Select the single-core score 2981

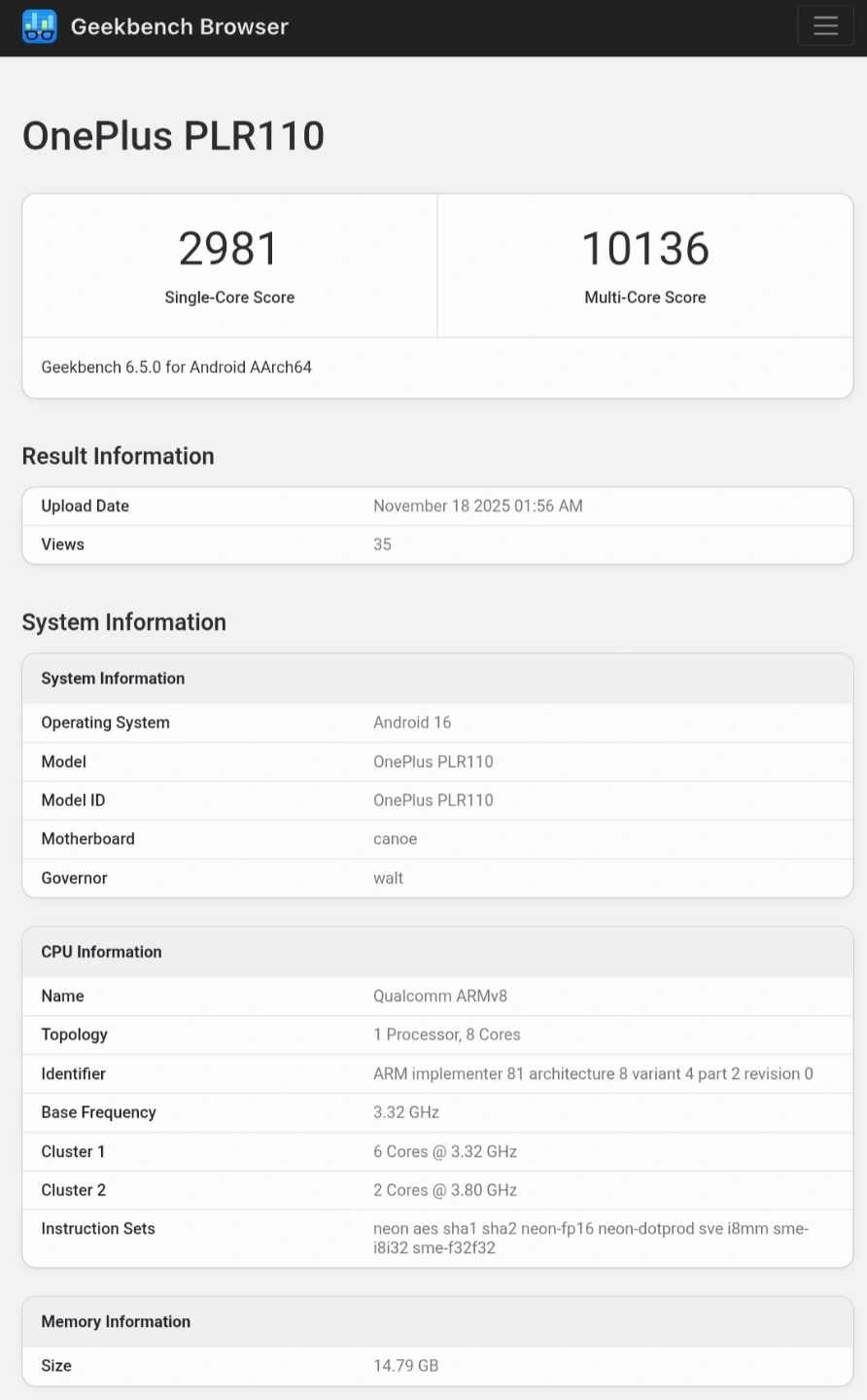228,249
